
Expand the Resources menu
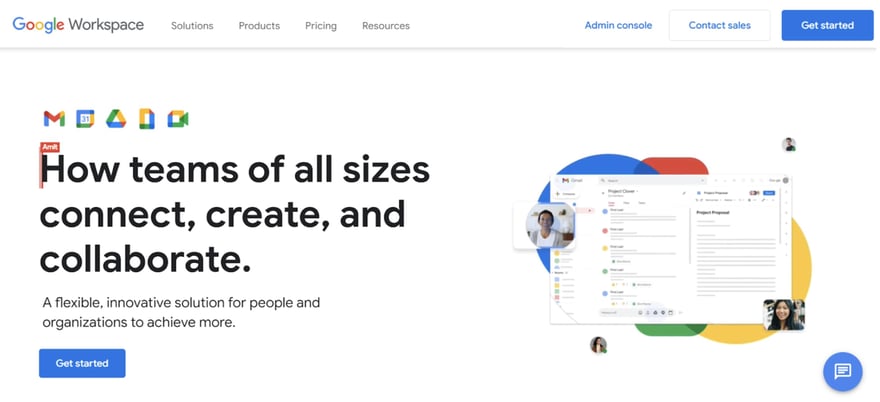pos(386,25)
